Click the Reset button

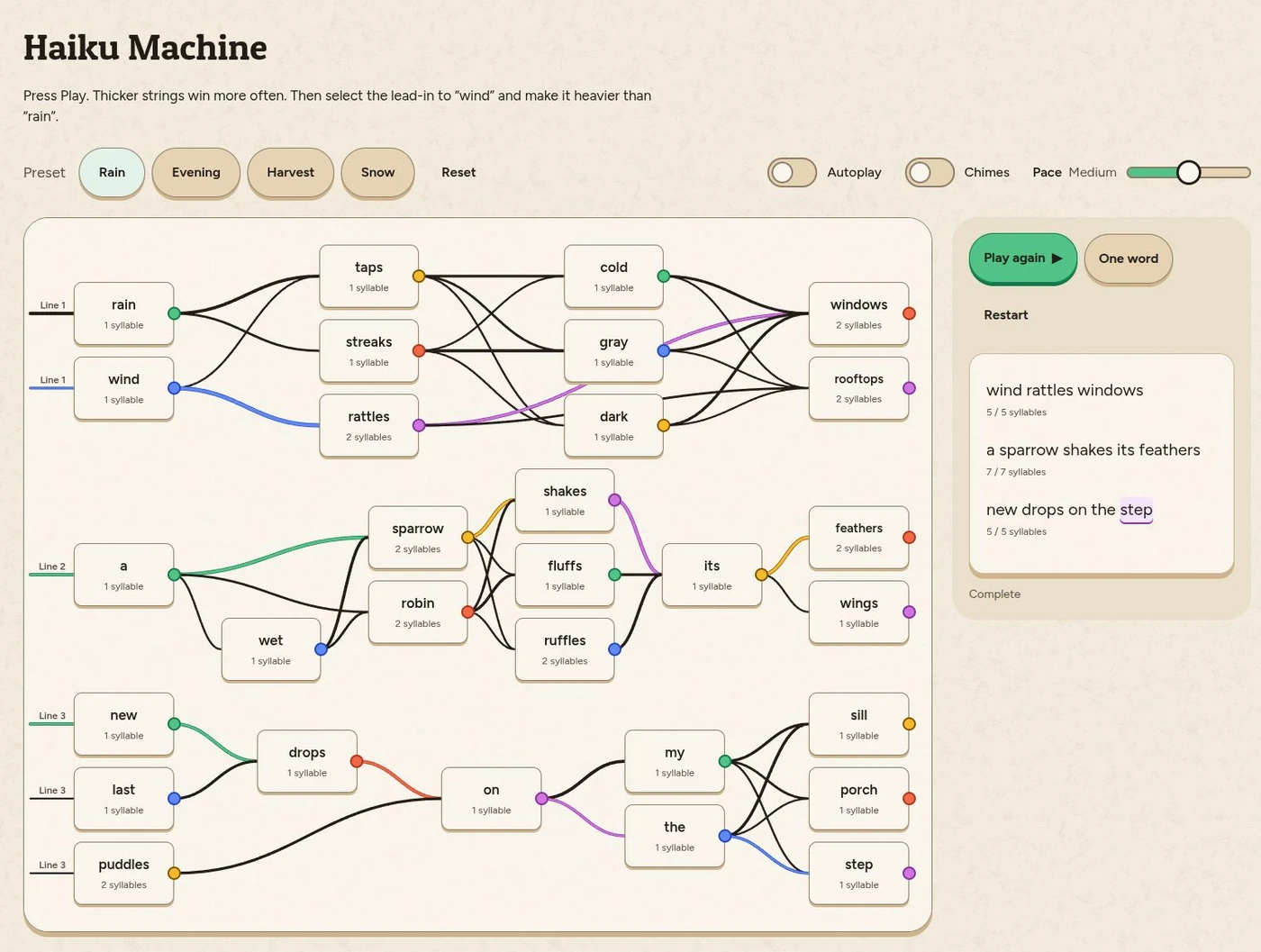click(x=458, y=172)
